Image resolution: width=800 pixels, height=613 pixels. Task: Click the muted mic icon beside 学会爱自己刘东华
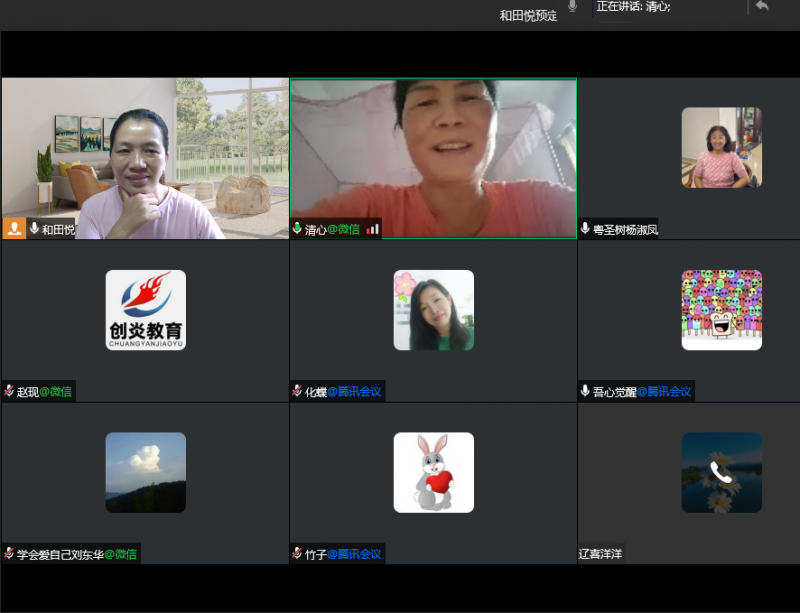(9, 553)
